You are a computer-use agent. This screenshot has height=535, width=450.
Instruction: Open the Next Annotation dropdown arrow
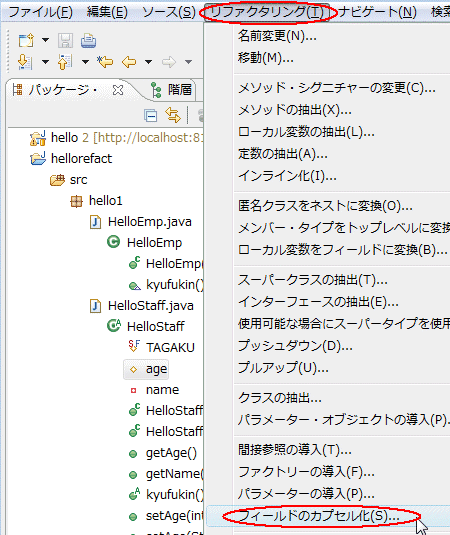coord(45,62)
